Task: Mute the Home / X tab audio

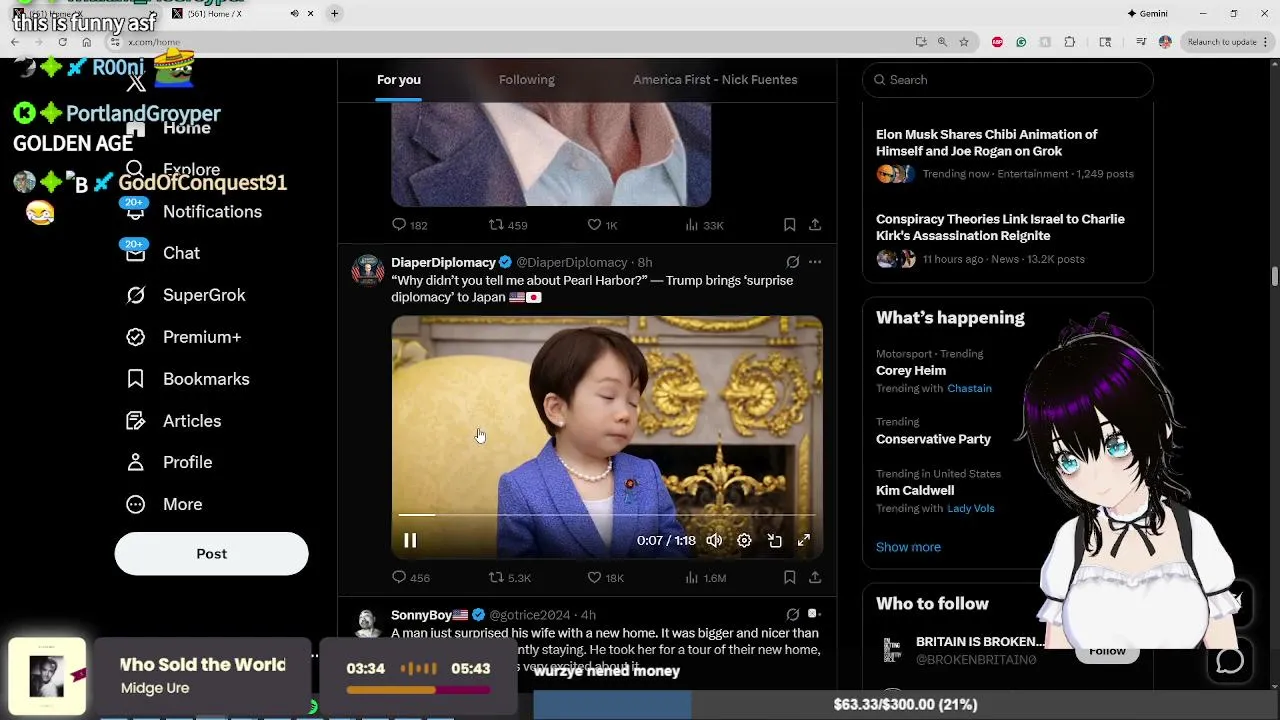Action: click(x=294, y=14)
